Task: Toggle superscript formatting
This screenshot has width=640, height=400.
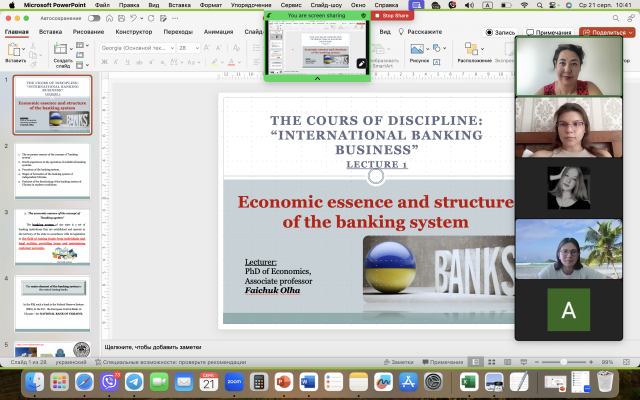Action: (x=151, y=62)
